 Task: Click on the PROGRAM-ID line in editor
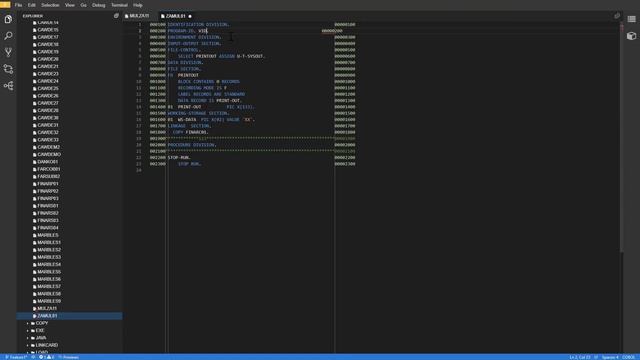pyautogui.click(x=187, y=31)
